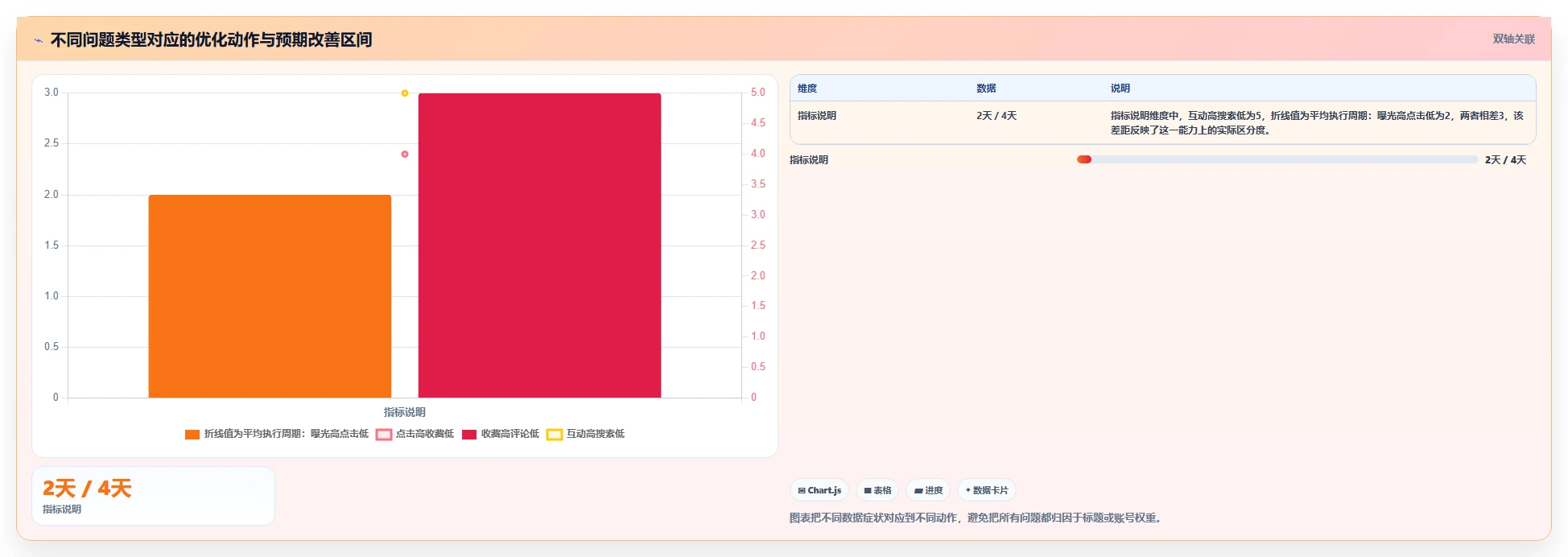Toggle the 互动高搜索低 legend entry
Viewport: 1568px width, 557px height.
coord(585,434)
